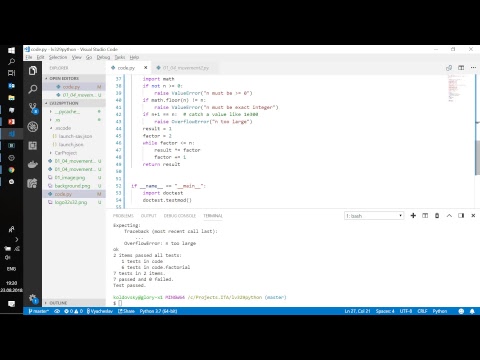Image resolution: width=480 pixels, height=360 pixels.
Task: Click the open changes icon in editor toolbar
Action: point(449,68)
